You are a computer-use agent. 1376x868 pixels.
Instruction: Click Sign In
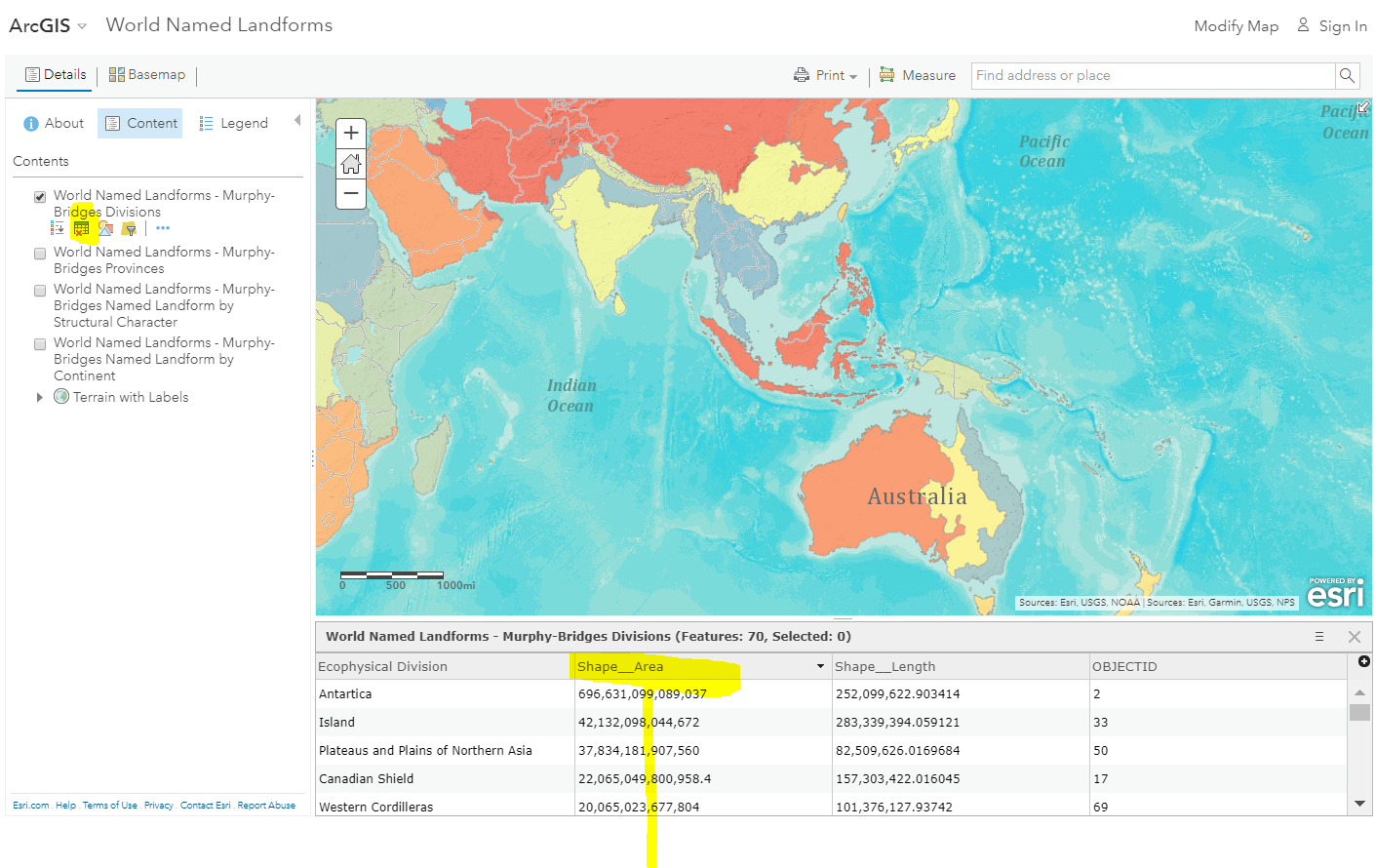[x=1332, y=26]
